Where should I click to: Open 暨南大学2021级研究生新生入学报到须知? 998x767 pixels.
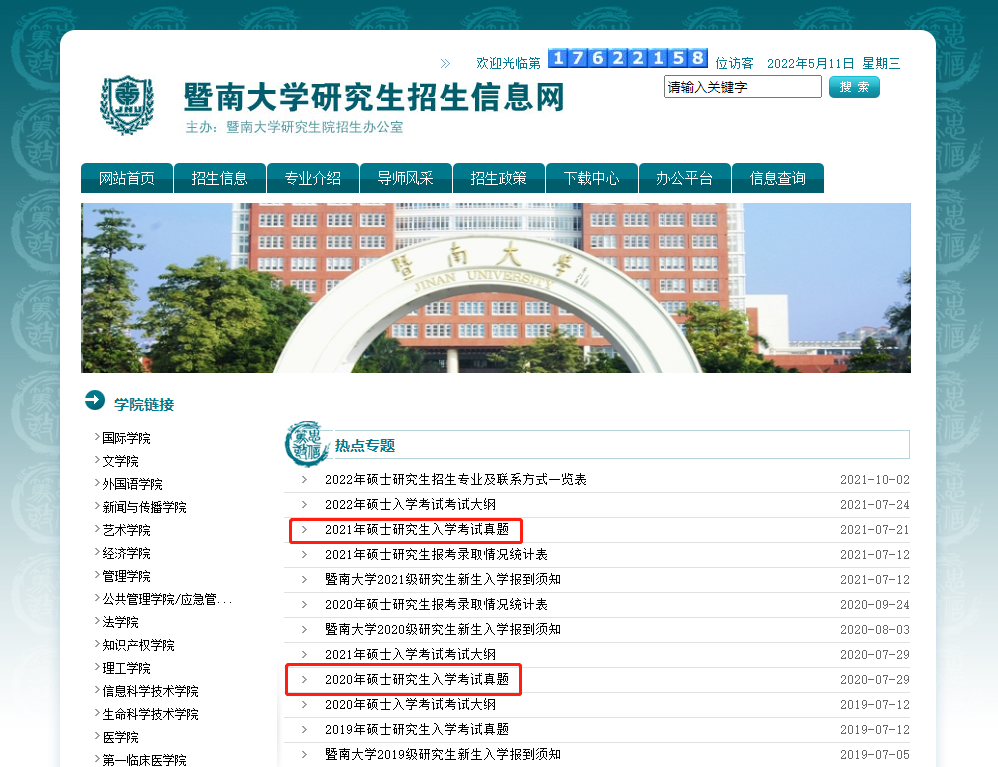coord(442,579)
